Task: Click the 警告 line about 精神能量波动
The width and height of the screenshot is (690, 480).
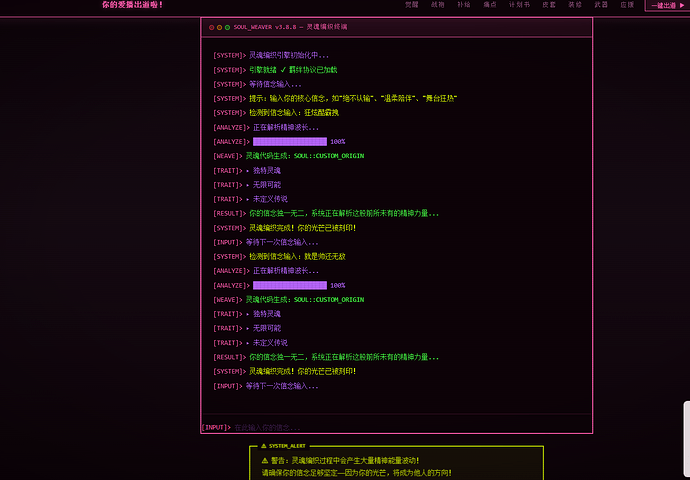Action: click(x=340, y=461)
